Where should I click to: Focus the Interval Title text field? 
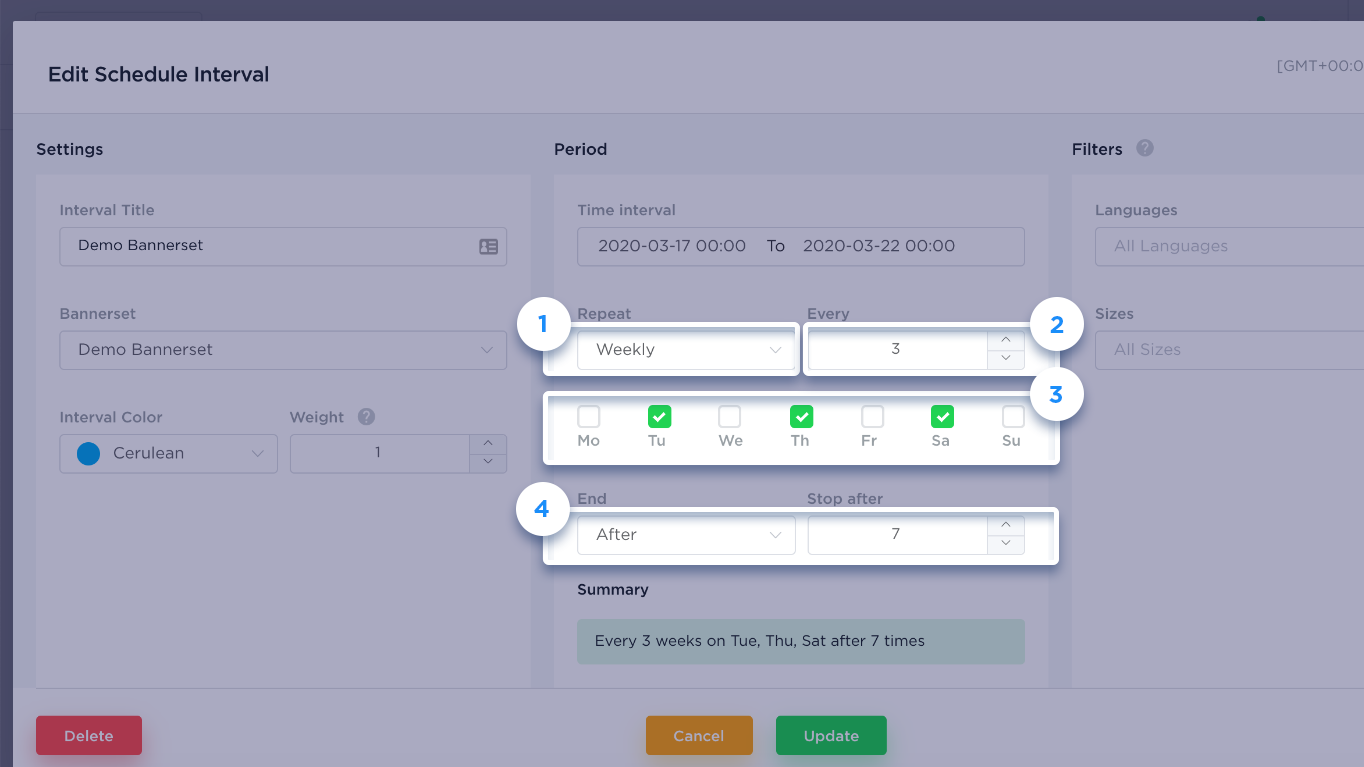pos(283,246)
